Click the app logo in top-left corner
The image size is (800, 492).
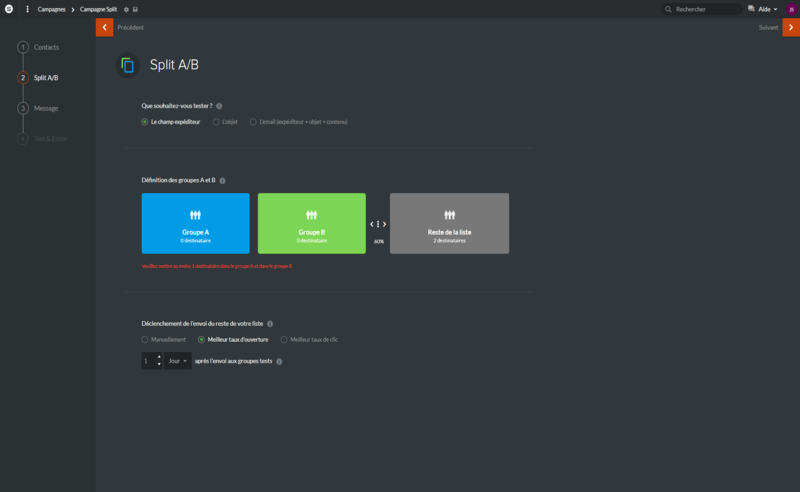click(x=8, y=9)
